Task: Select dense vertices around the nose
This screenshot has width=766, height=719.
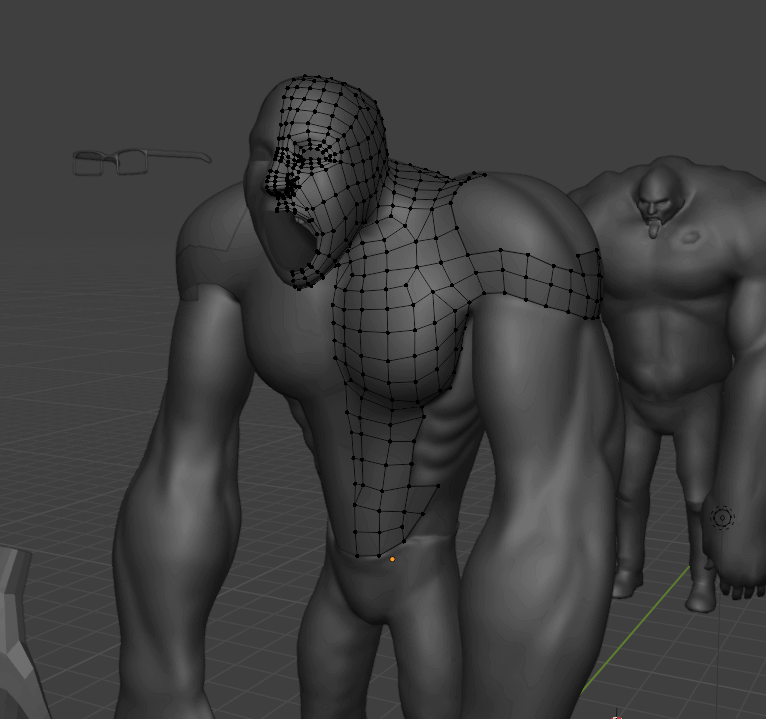Action: (283, 180)
